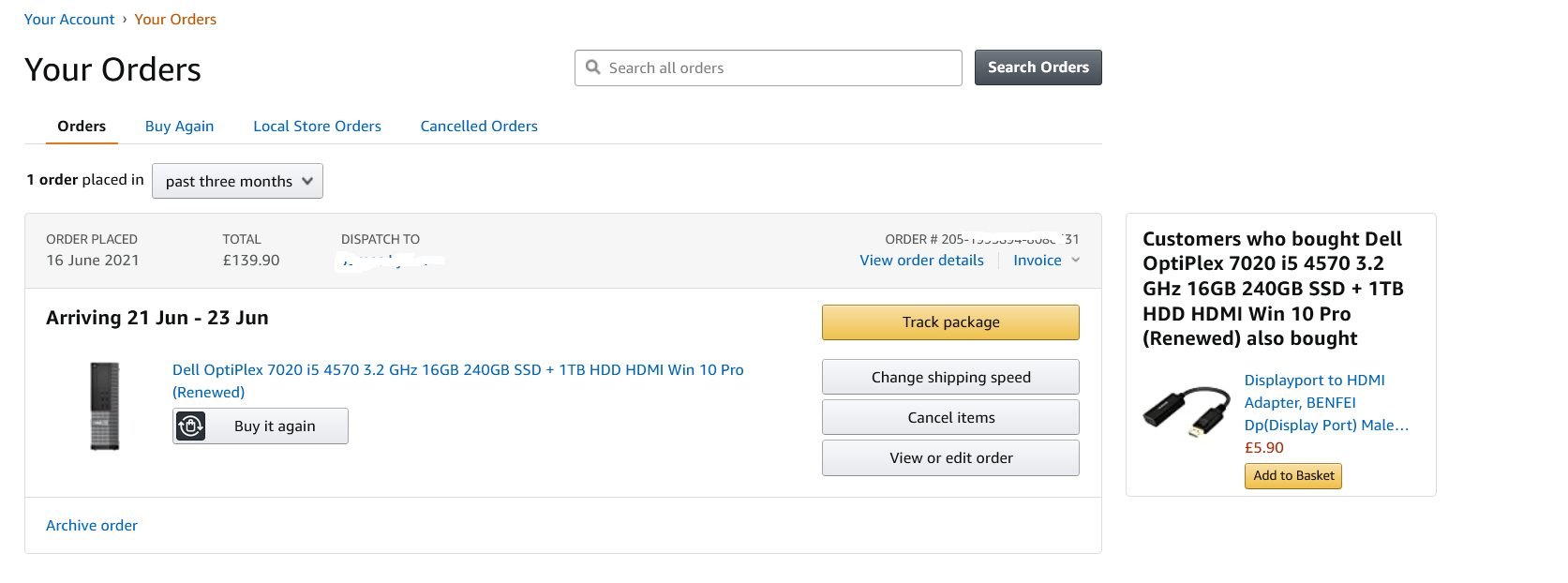Click the magnifier icon in search box
Viewport: 1568px width, 583px height.
click(592, 67)
